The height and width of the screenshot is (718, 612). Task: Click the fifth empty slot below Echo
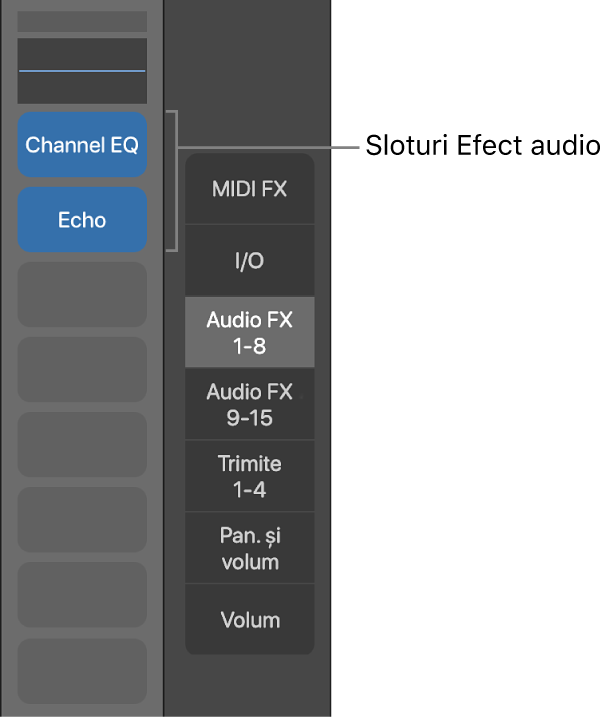coord(82,595)
